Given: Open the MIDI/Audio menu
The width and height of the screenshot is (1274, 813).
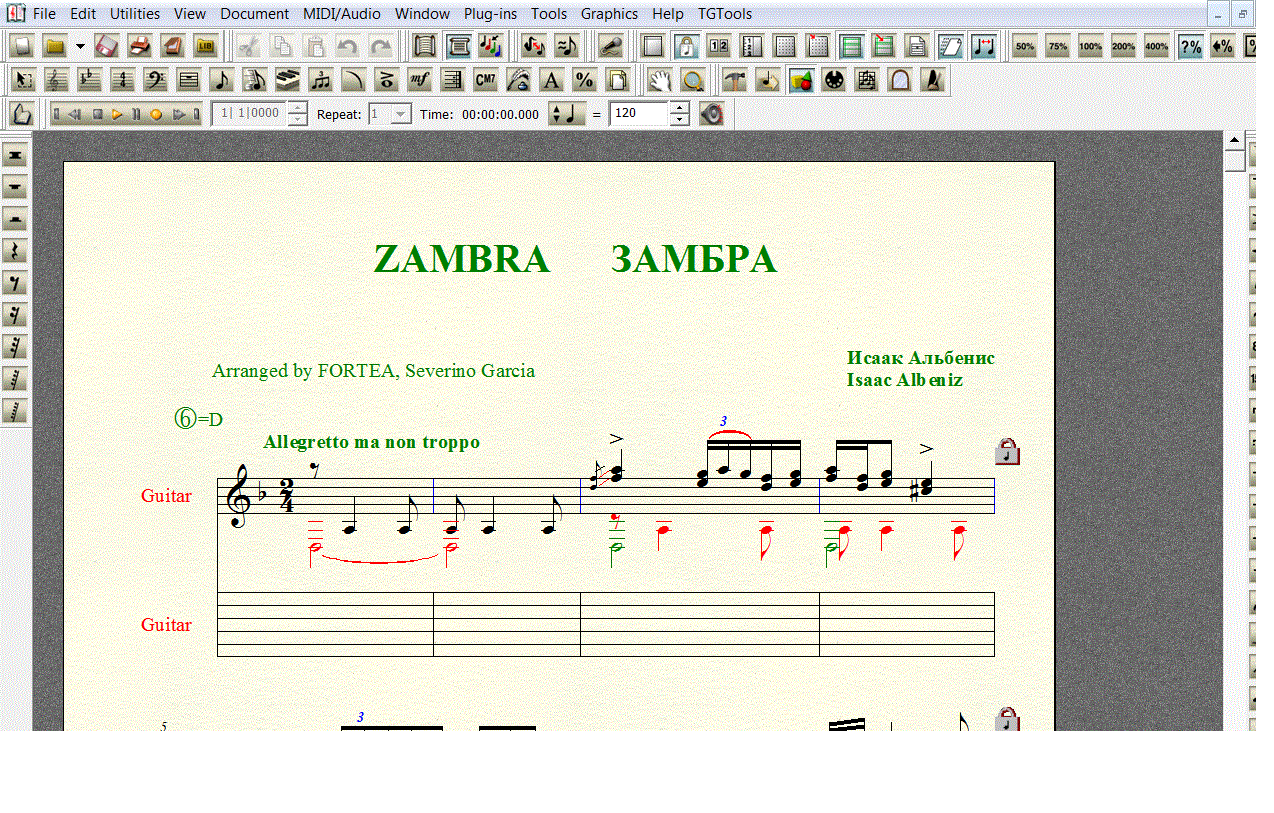Looking at the screenshot, I should click(x=341, y=14).
